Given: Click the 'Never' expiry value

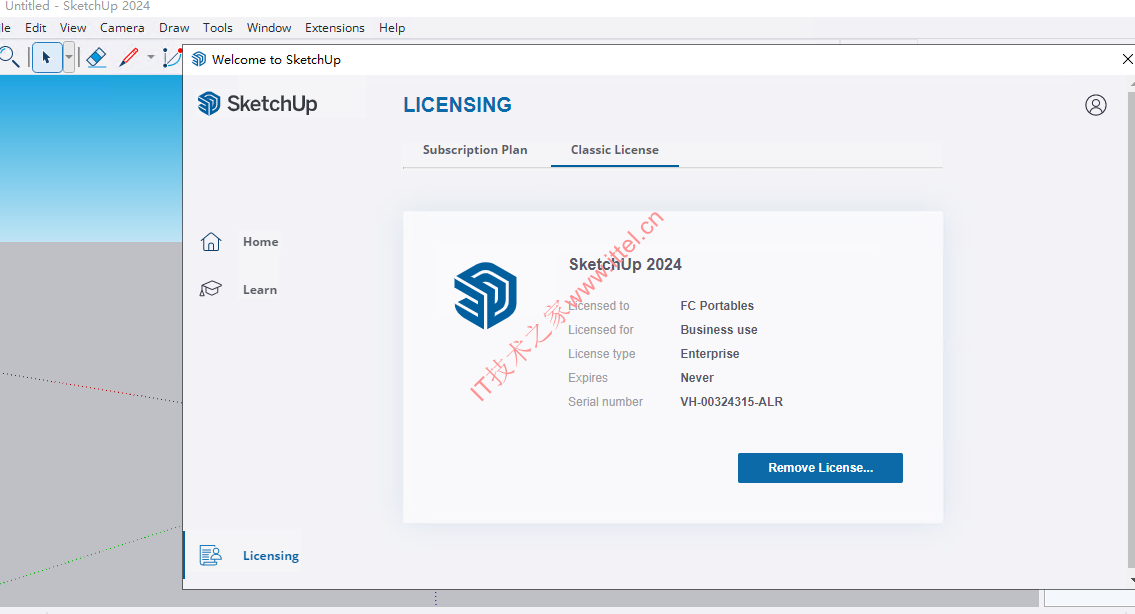Looking at the screenshot, I should 697,378.
